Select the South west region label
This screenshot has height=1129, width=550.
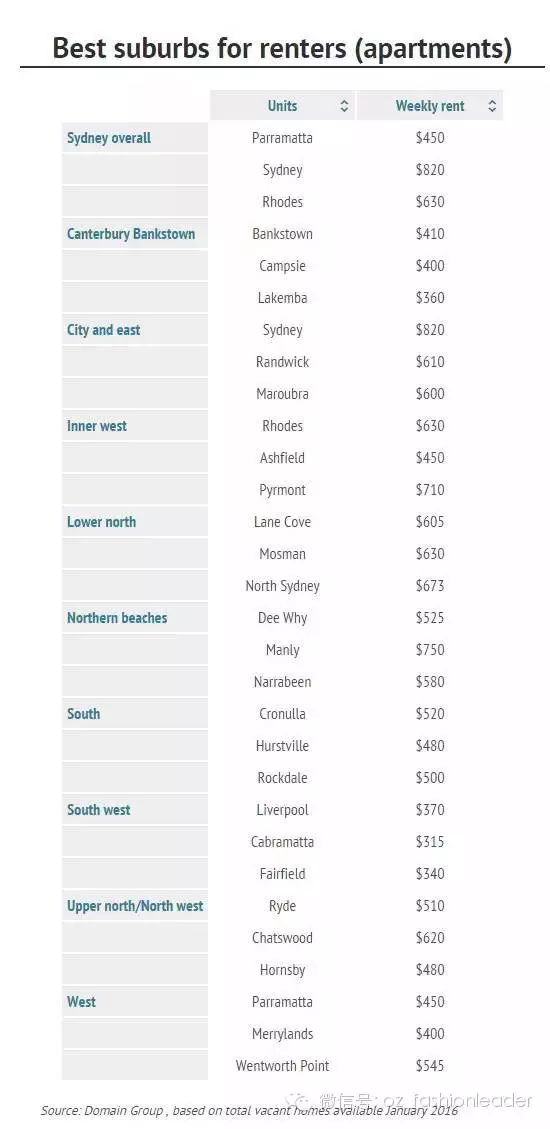click(x=99, y=810)
